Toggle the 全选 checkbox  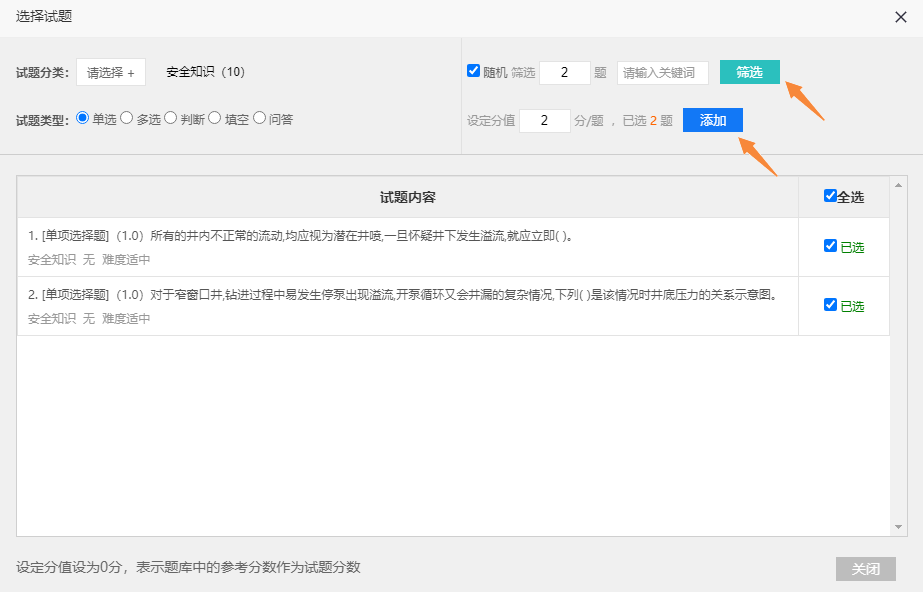coord(830,196)
